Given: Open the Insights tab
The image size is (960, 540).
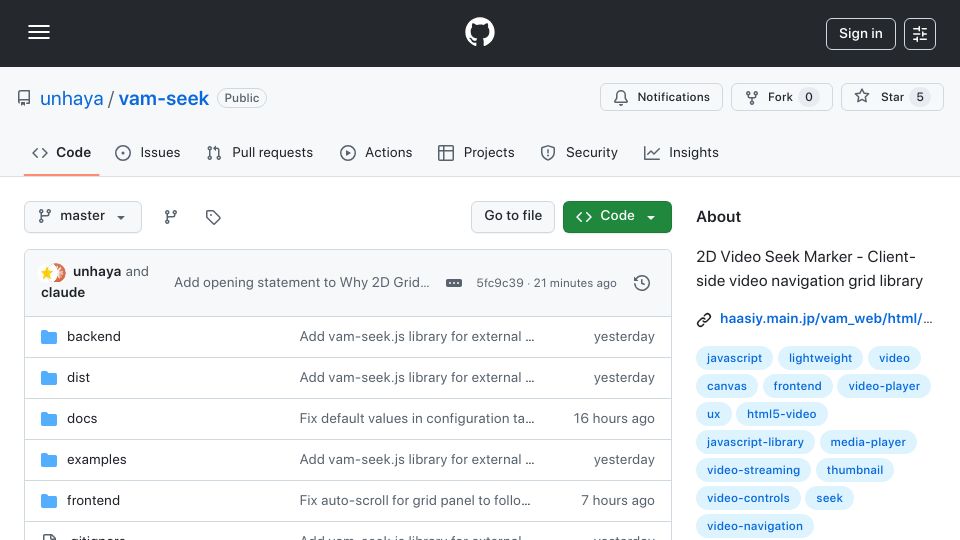Looking at the screenshot, I should [681, 152].
